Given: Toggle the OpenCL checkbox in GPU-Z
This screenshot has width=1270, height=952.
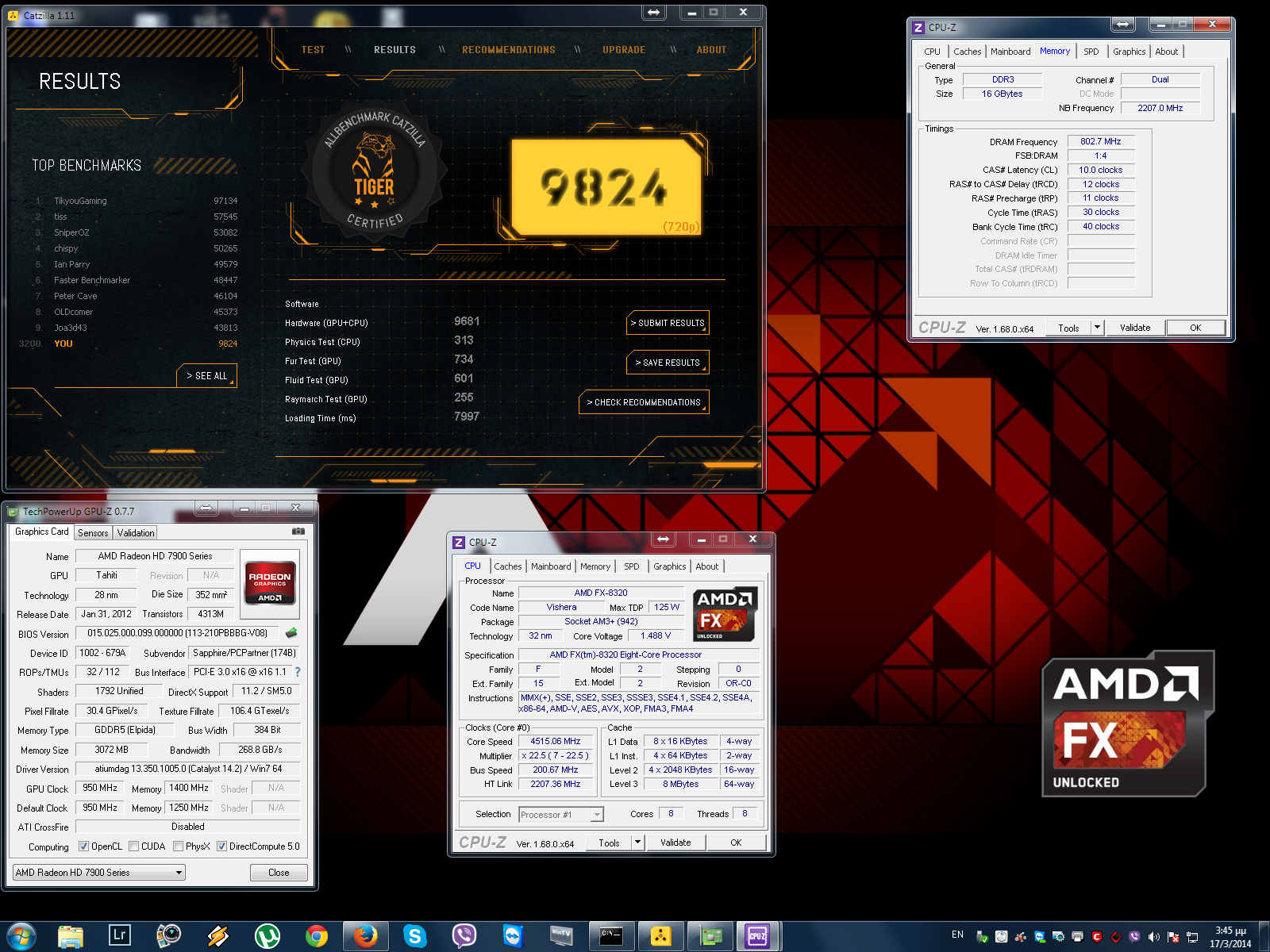Looking at the screenshot, I should 83,846.
